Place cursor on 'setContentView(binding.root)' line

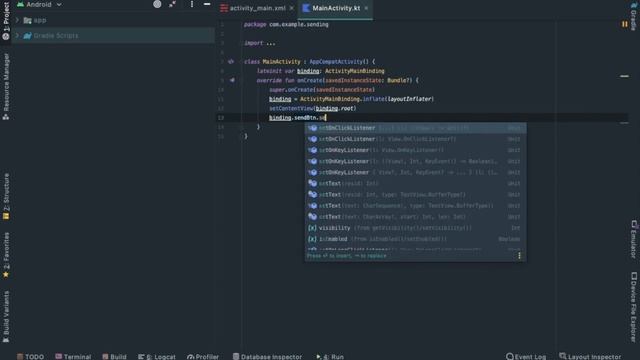(313, 109)
